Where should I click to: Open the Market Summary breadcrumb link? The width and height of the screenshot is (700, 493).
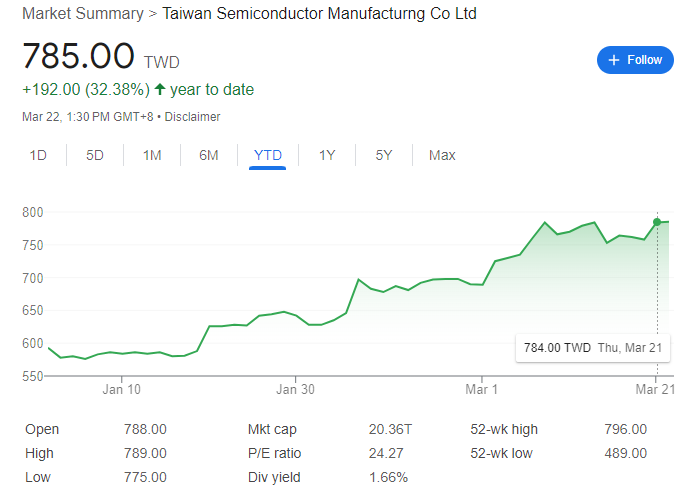pyautogui.click(x=83, y=13)
